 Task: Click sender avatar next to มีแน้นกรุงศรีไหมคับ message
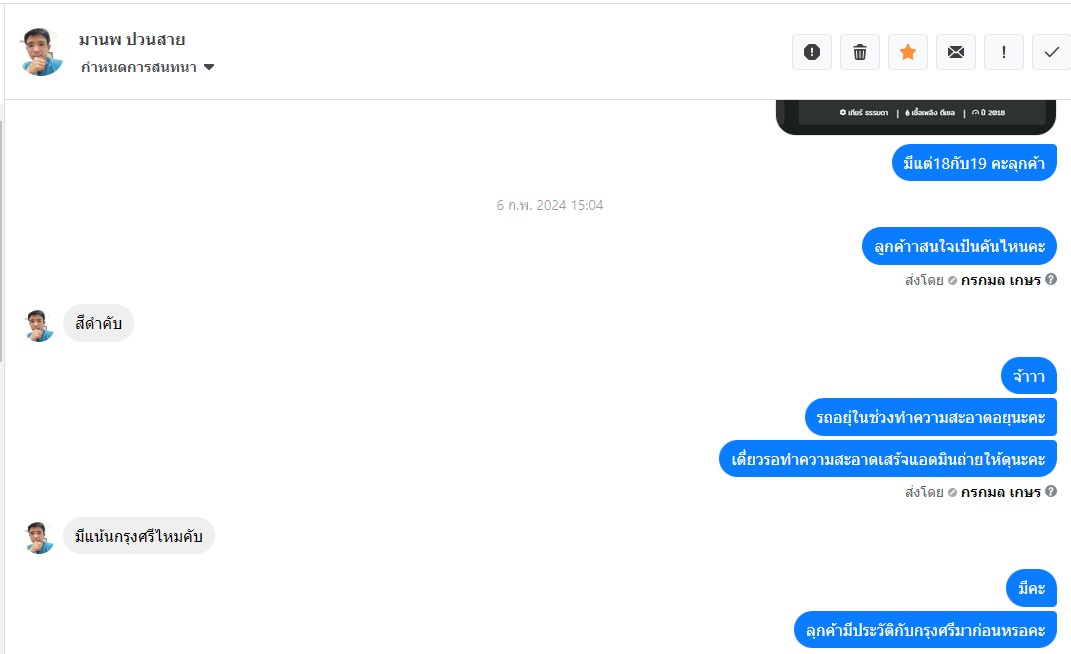40,537
